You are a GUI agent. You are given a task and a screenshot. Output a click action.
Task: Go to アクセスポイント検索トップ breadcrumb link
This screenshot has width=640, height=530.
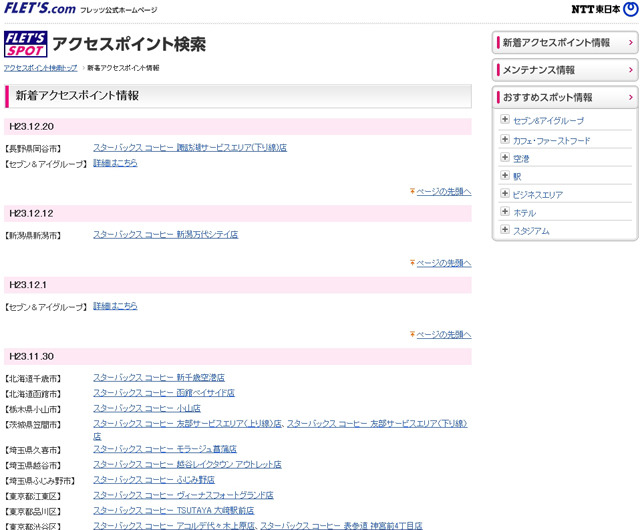pyautogui.click(x=40, y=68)
